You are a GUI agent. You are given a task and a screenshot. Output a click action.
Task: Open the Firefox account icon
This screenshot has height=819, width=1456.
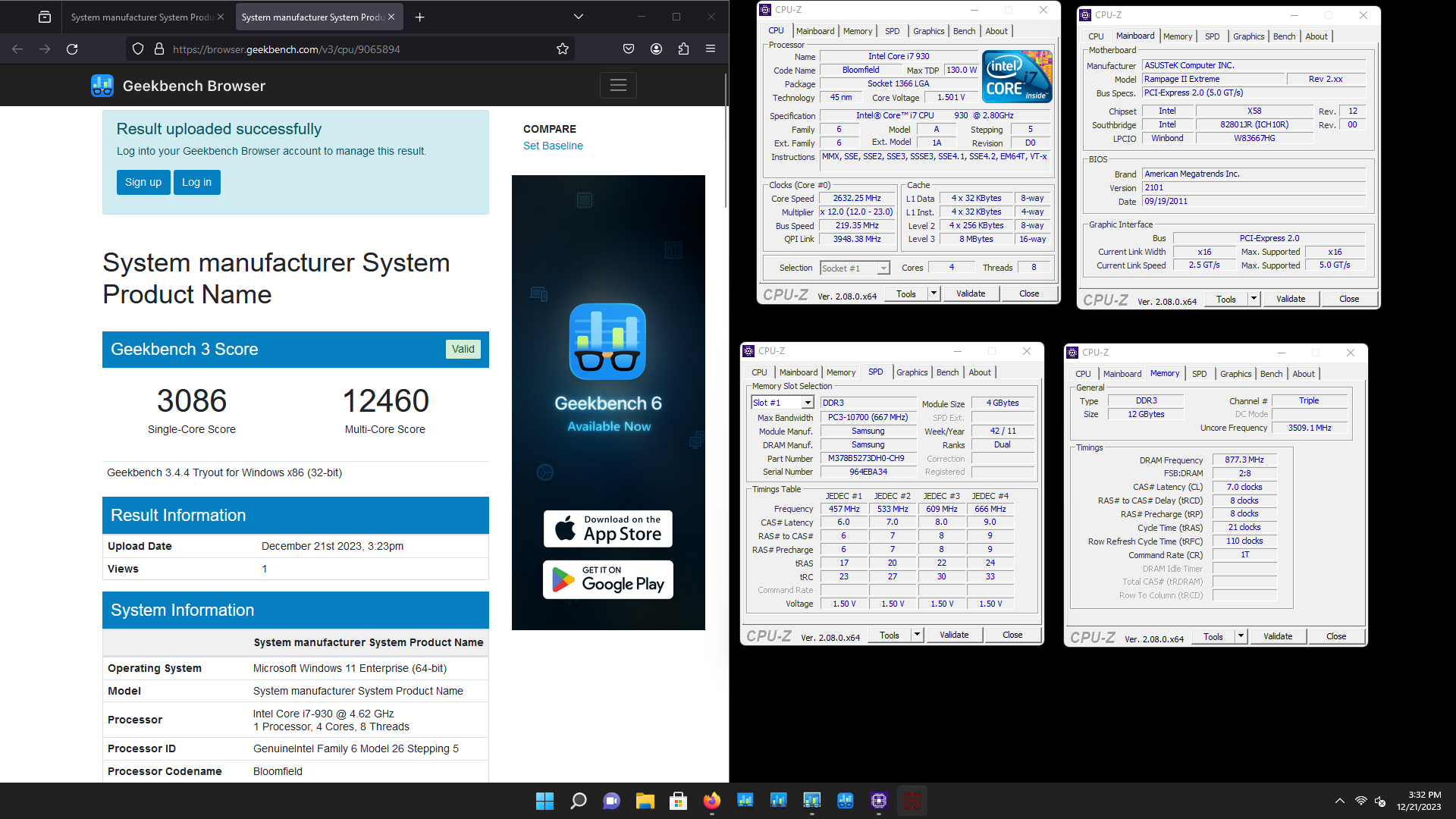656,49
